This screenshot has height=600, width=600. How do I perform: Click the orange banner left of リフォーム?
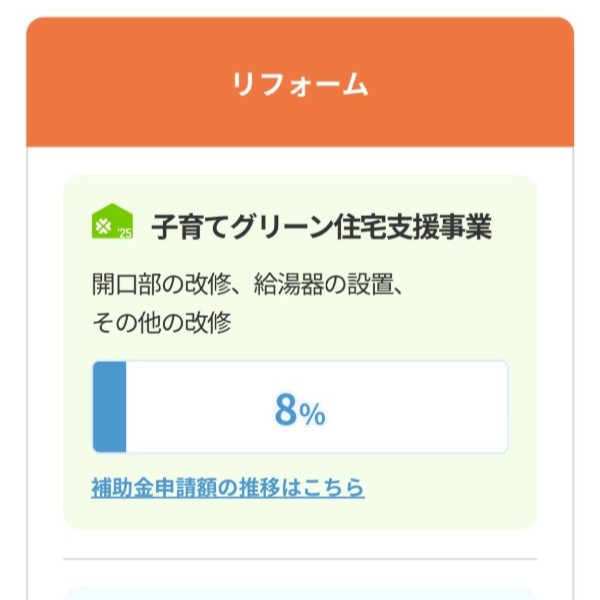point(120,85)
